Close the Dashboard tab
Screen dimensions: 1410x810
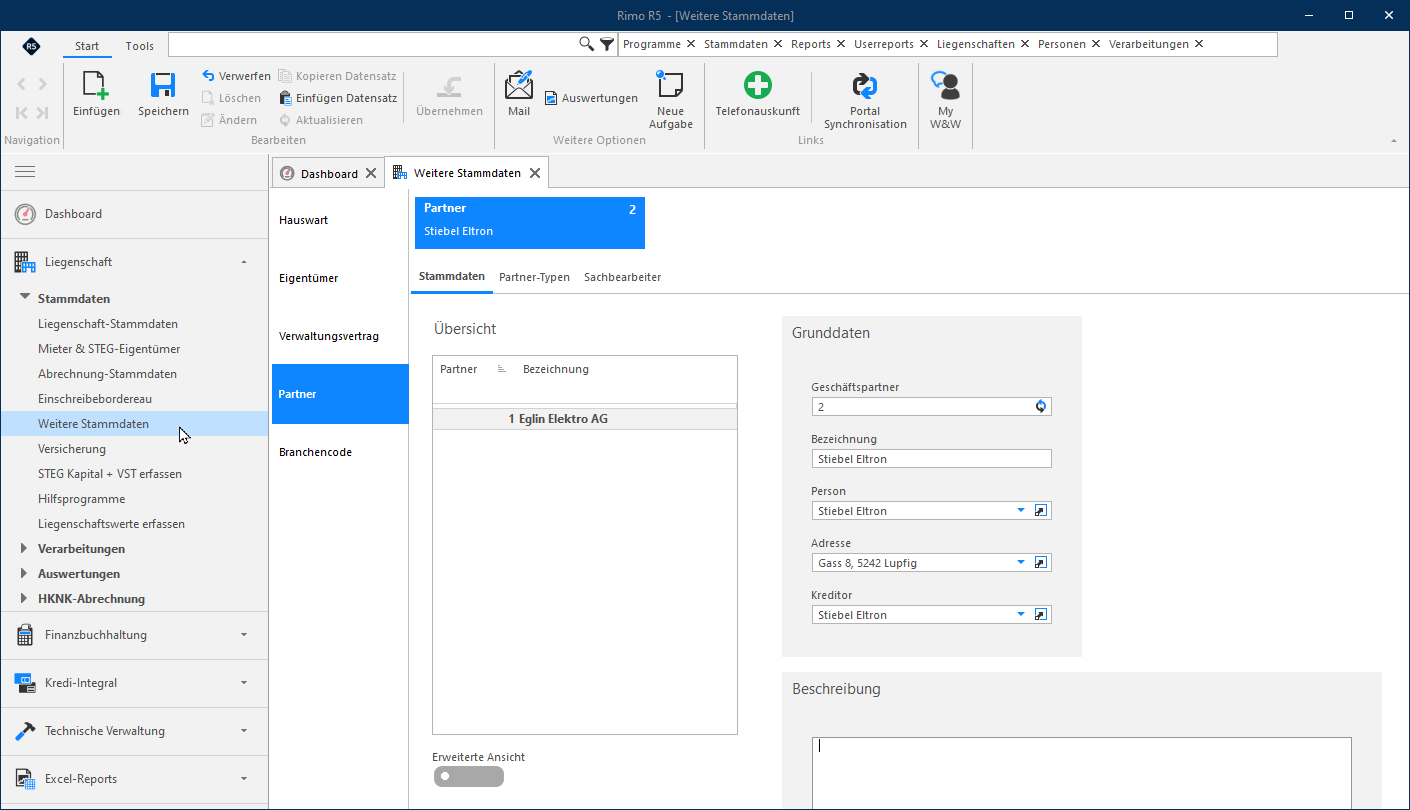click(371, 173)
